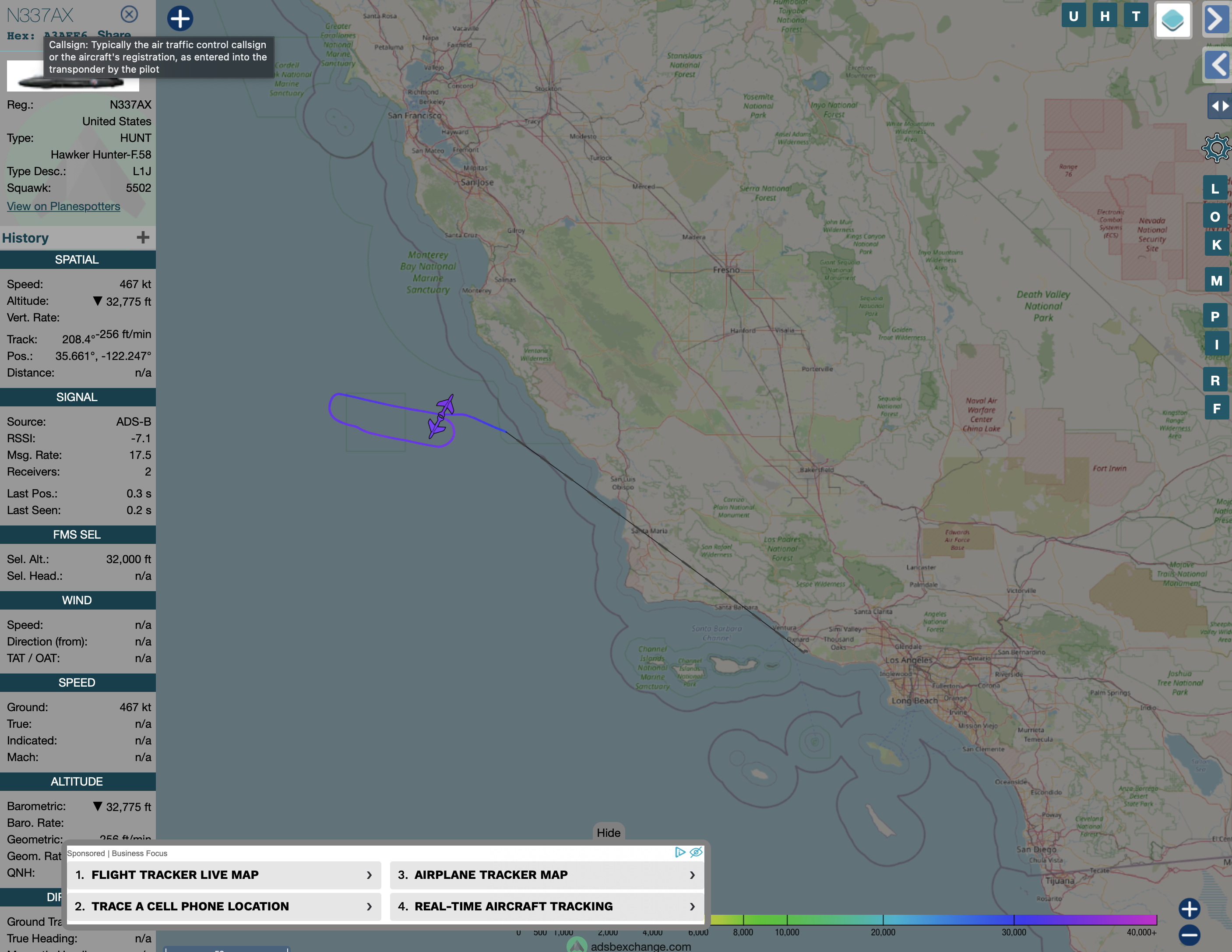The width and height of the screenshot is (1232, 952).
Task: Toggle the O button on right toolbar
Action: (x=1215, y=217)
